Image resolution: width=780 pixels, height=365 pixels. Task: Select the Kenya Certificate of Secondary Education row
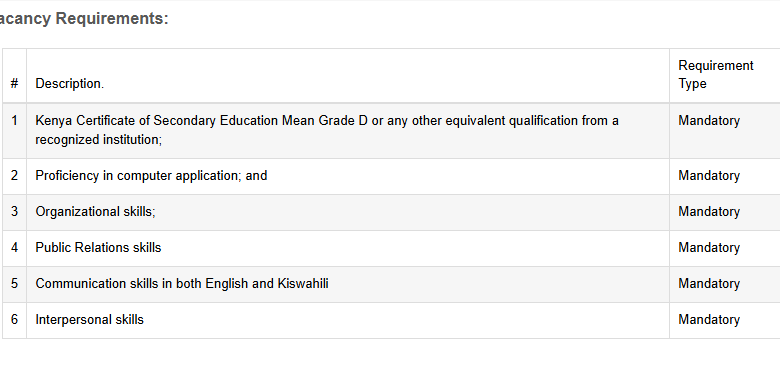pos(391,131)
